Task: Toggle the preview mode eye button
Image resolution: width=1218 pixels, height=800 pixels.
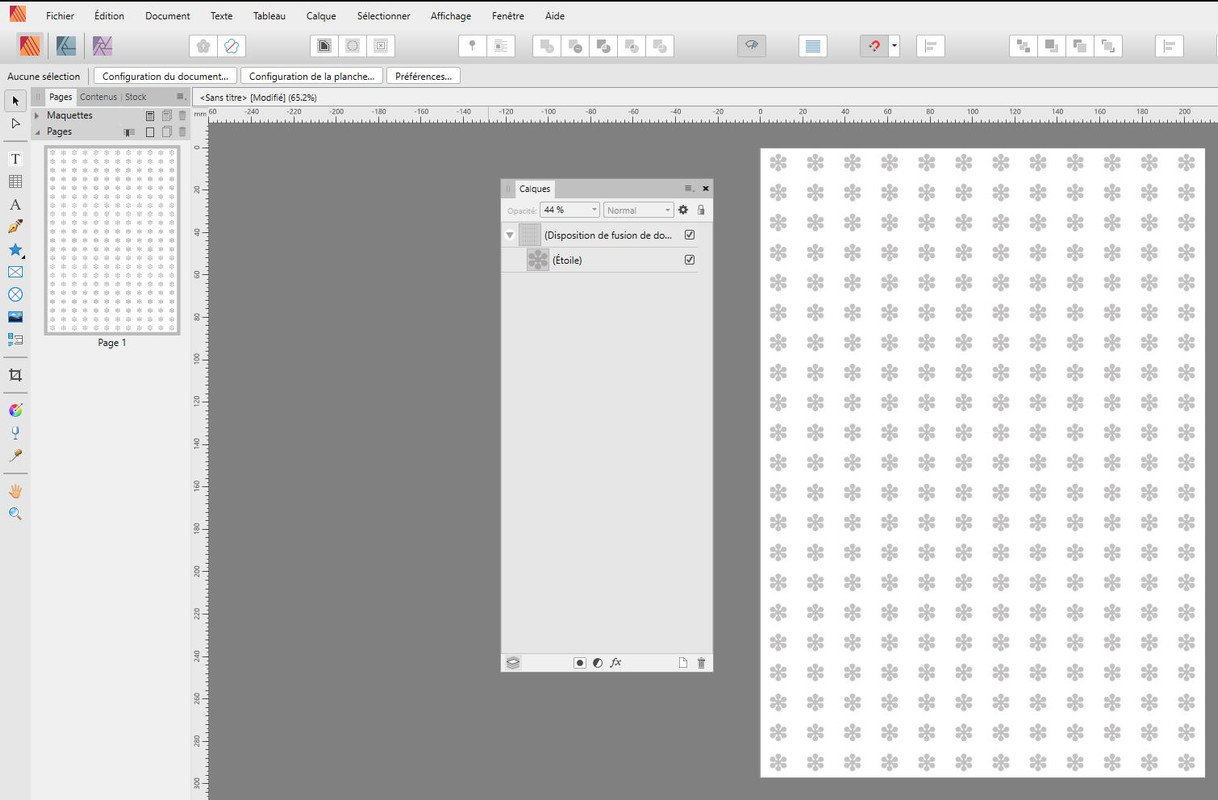Action: (751, 46)
